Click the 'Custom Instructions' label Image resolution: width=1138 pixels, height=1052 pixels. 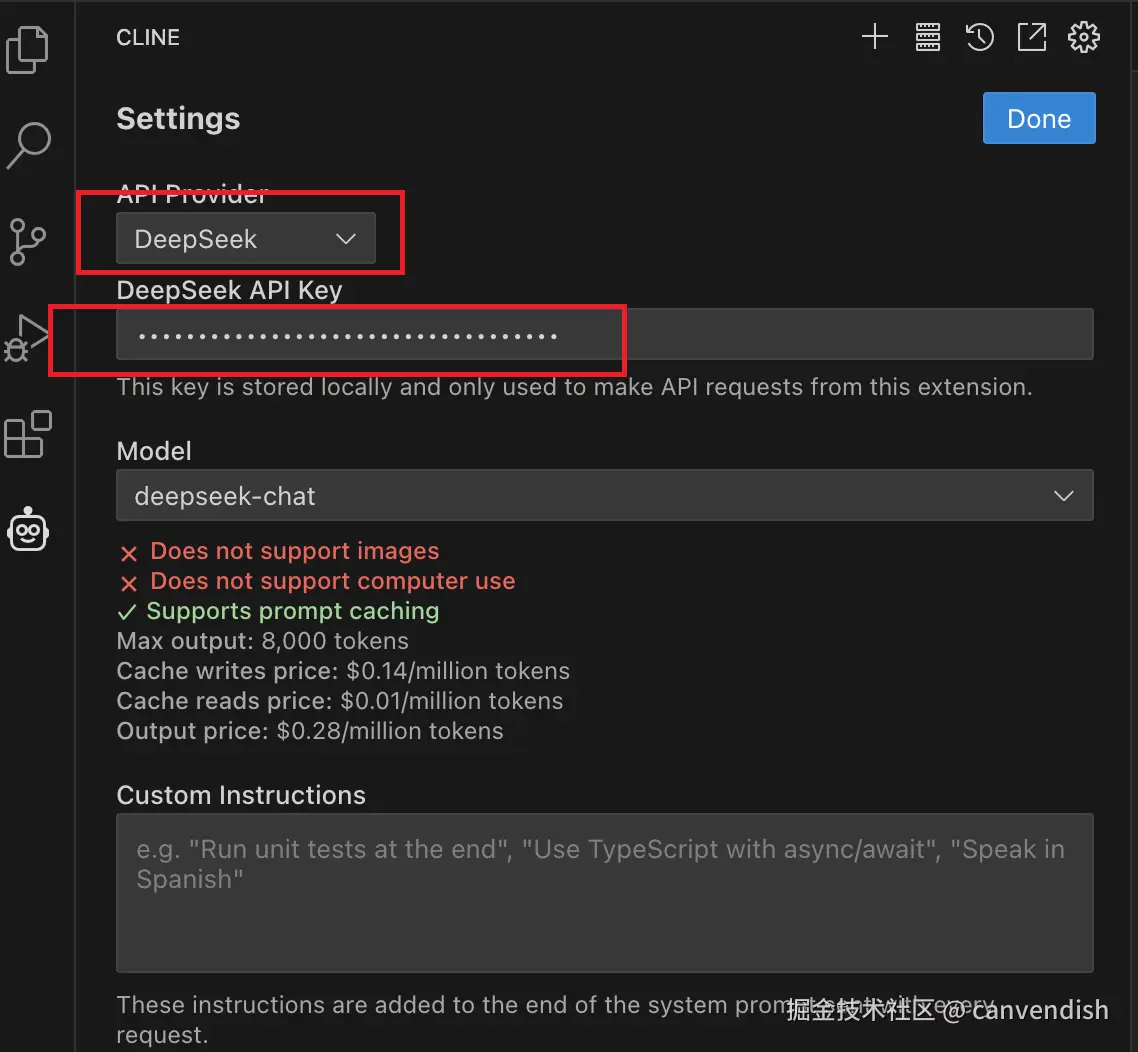pyautogui.click(x=241, y=795)
